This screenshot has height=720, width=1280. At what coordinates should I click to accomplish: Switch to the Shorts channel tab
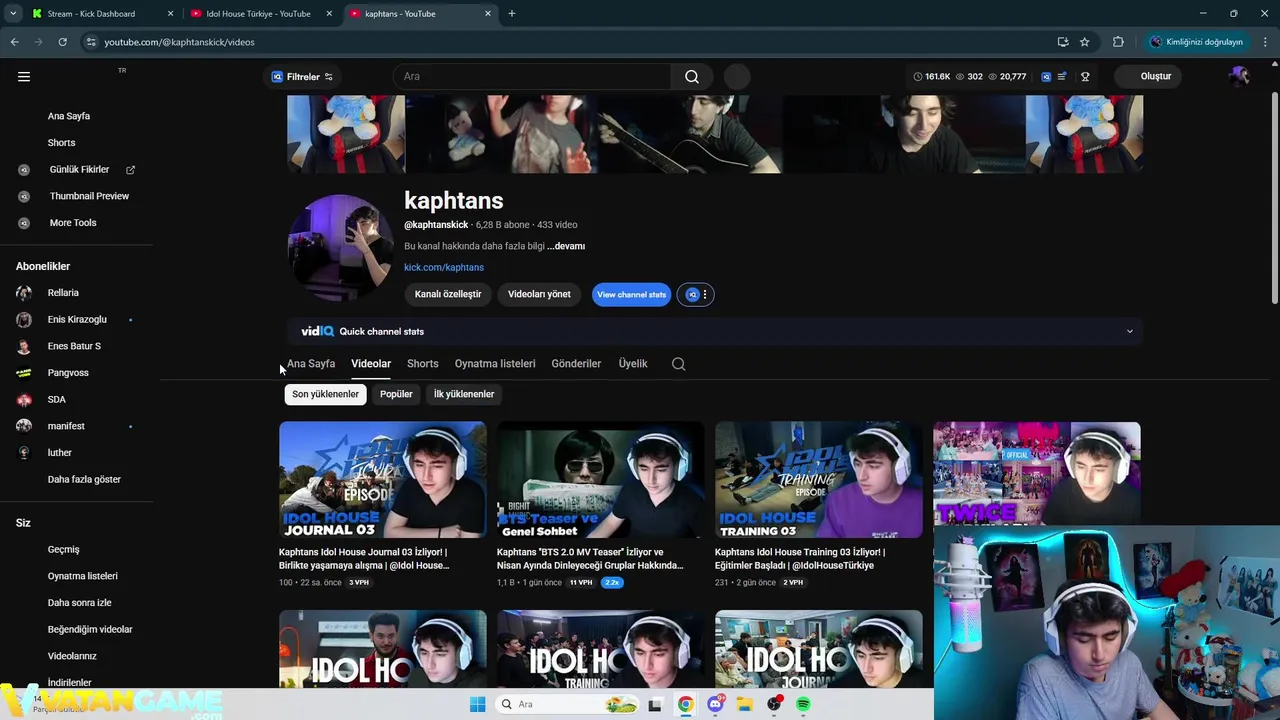click(x=423, y=364)
